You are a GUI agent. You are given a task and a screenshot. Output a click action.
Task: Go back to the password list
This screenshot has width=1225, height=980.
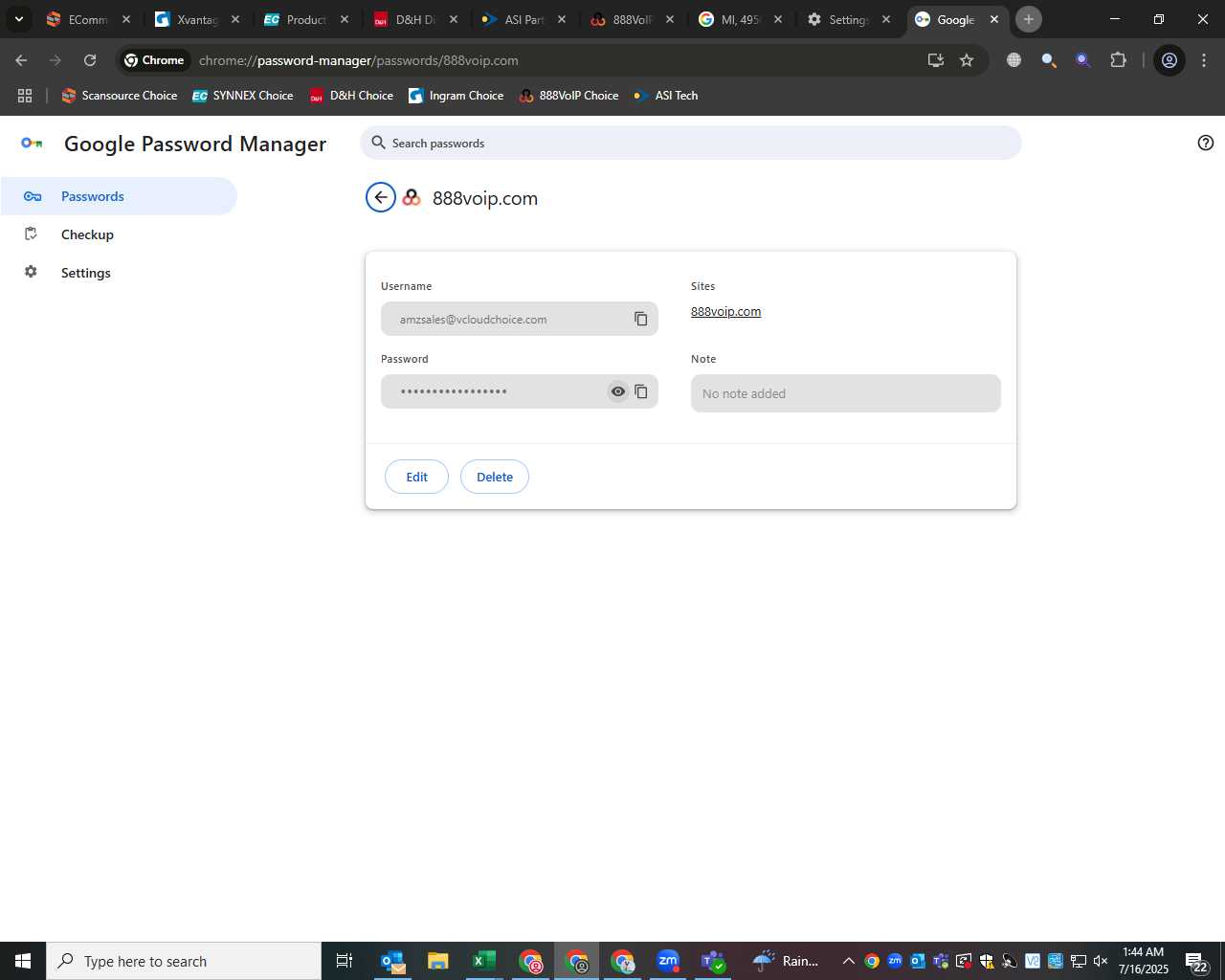(381, 198)
